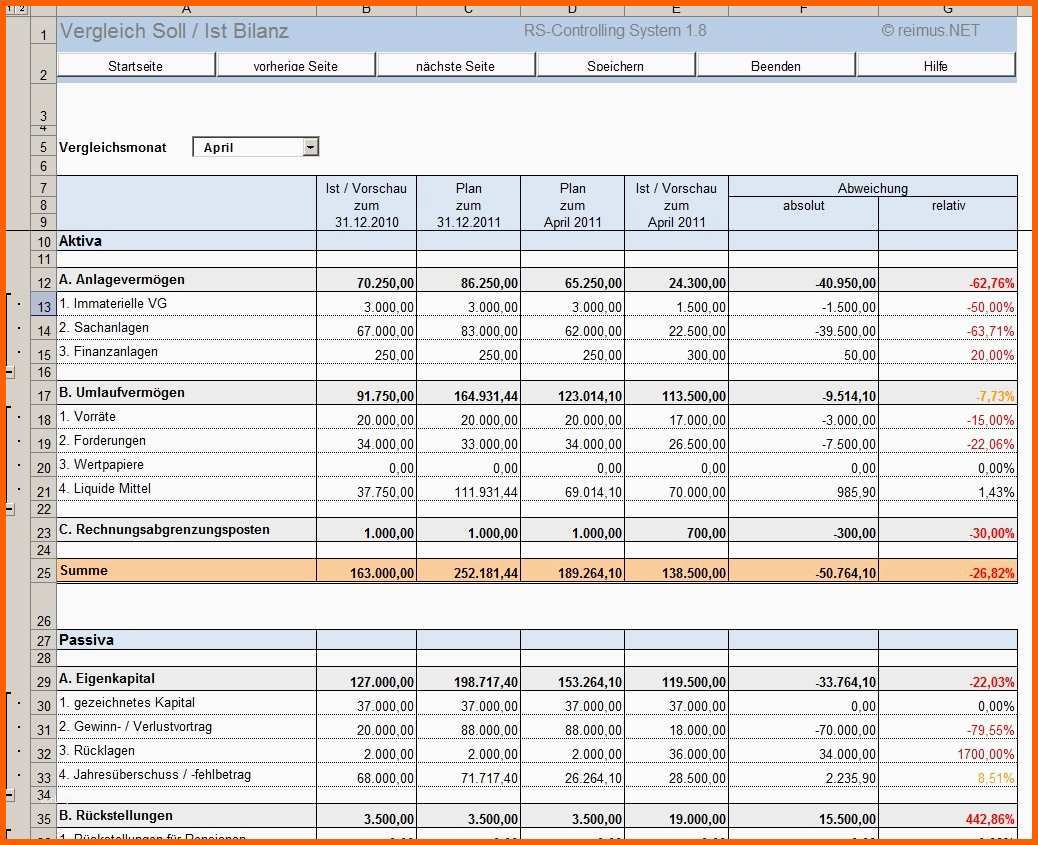Go to vorherige Seite
Image resolution: width=1038 pixels, height=845 pixels.
click(x=296, y=66)
